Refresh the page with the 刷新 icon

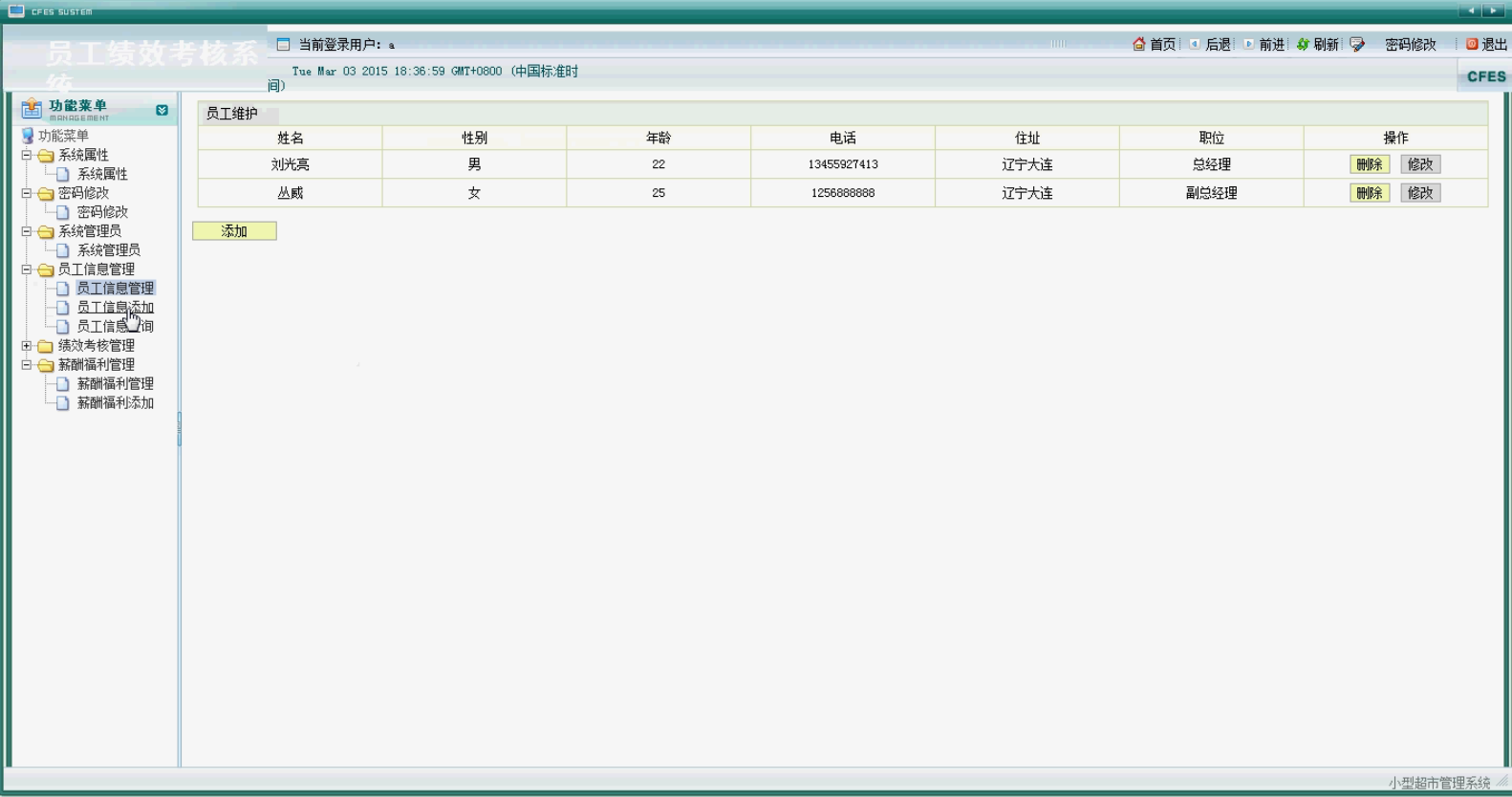[x=1303, y=44]
